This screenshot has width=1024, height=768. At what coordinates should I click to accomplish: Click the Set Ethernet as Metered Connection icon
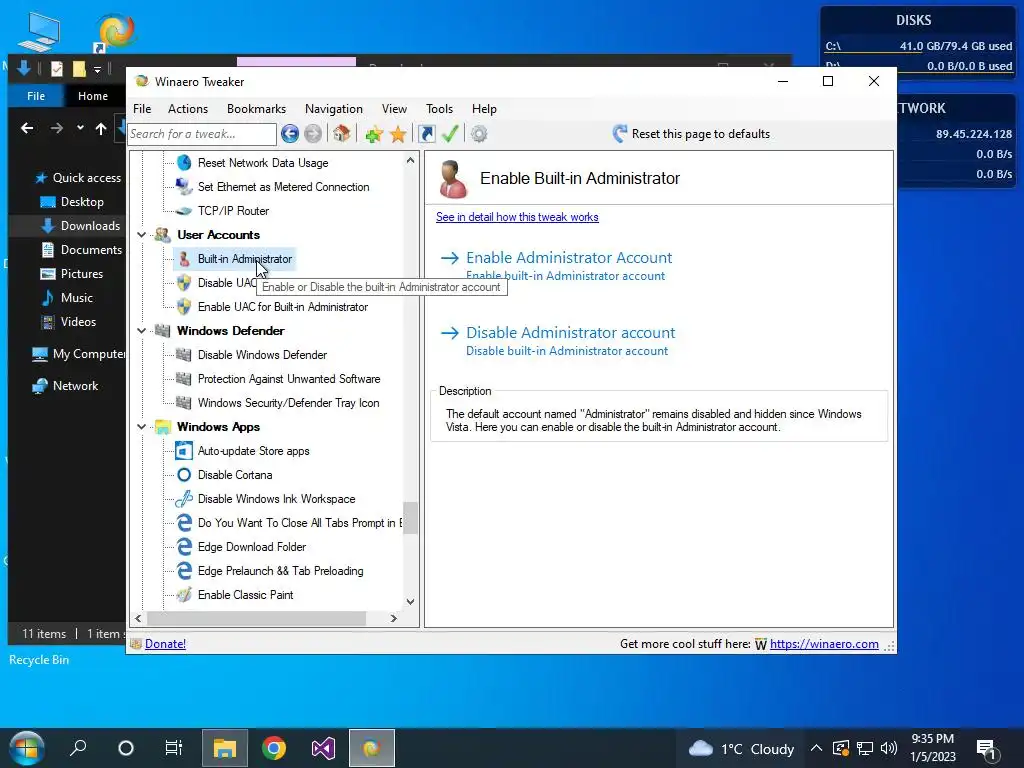184,187
